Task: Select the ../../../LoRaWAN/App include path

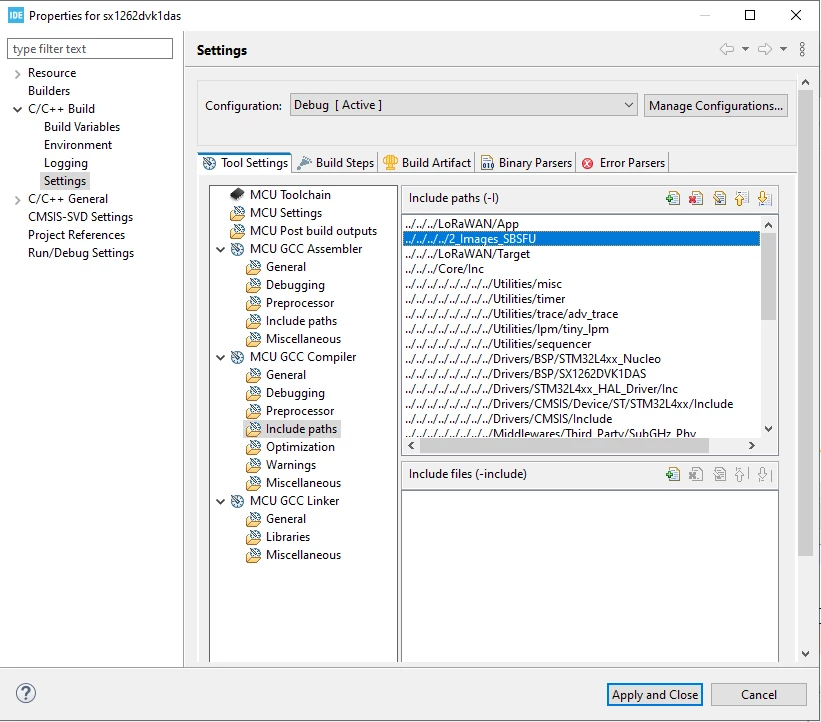Action: 461,224
